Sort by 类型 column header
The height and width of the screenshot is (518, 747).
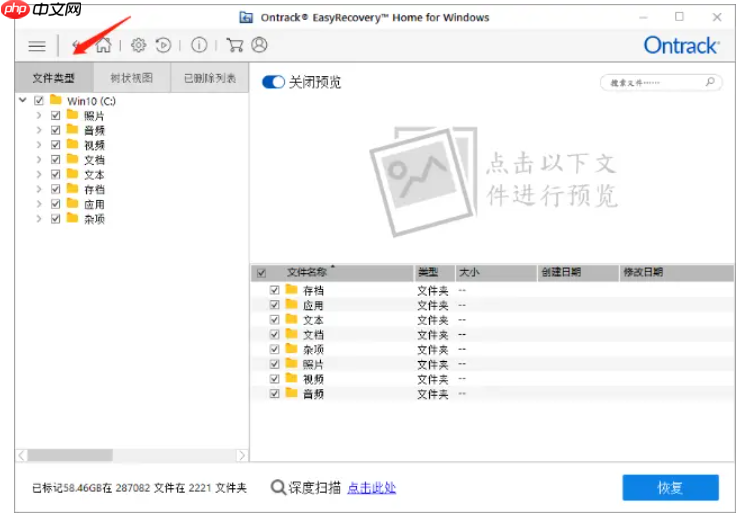click(434, 273)
